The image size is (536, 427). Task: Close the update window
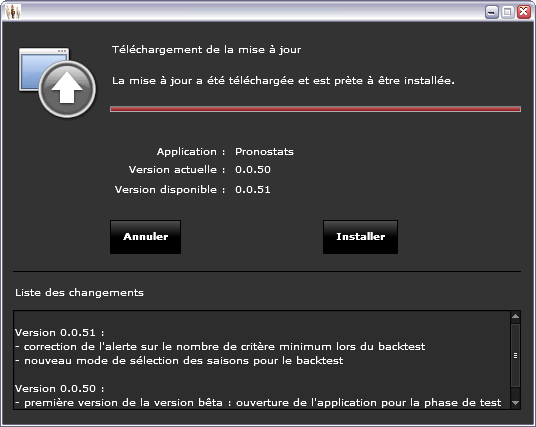click(x=524, y=12)
